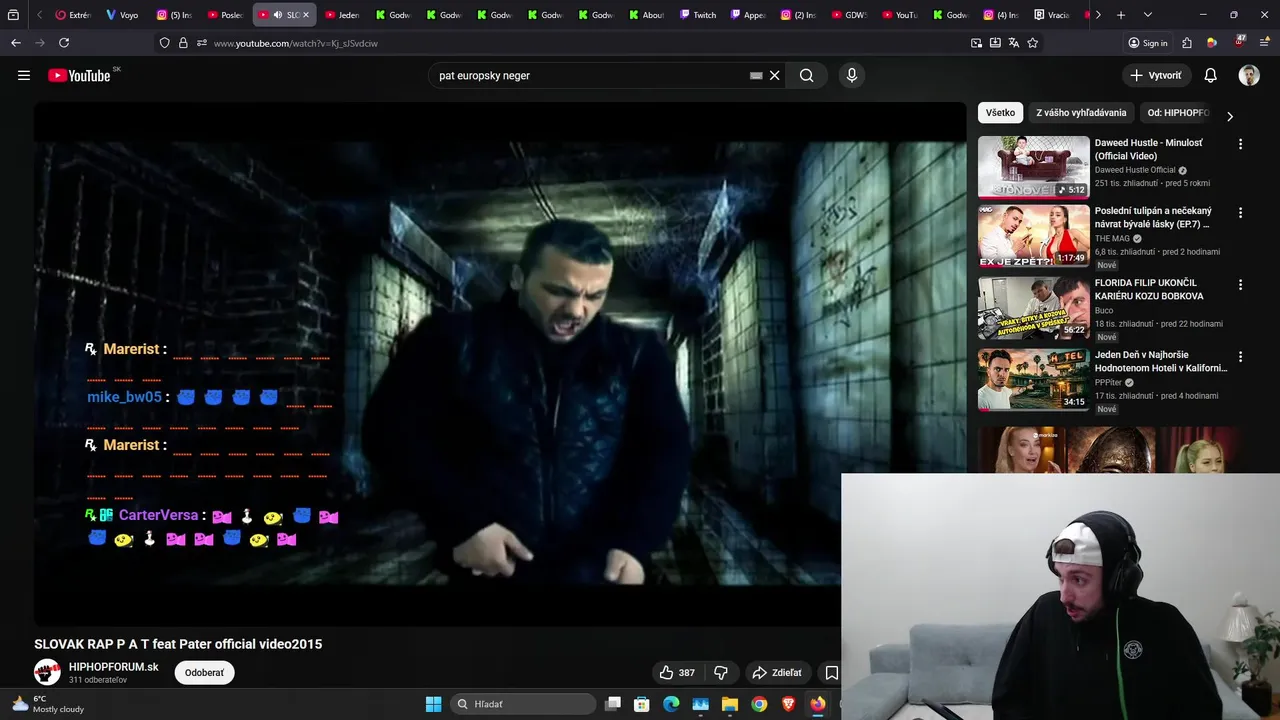Close the active SLO YouTube tab

tap(306, 15)
